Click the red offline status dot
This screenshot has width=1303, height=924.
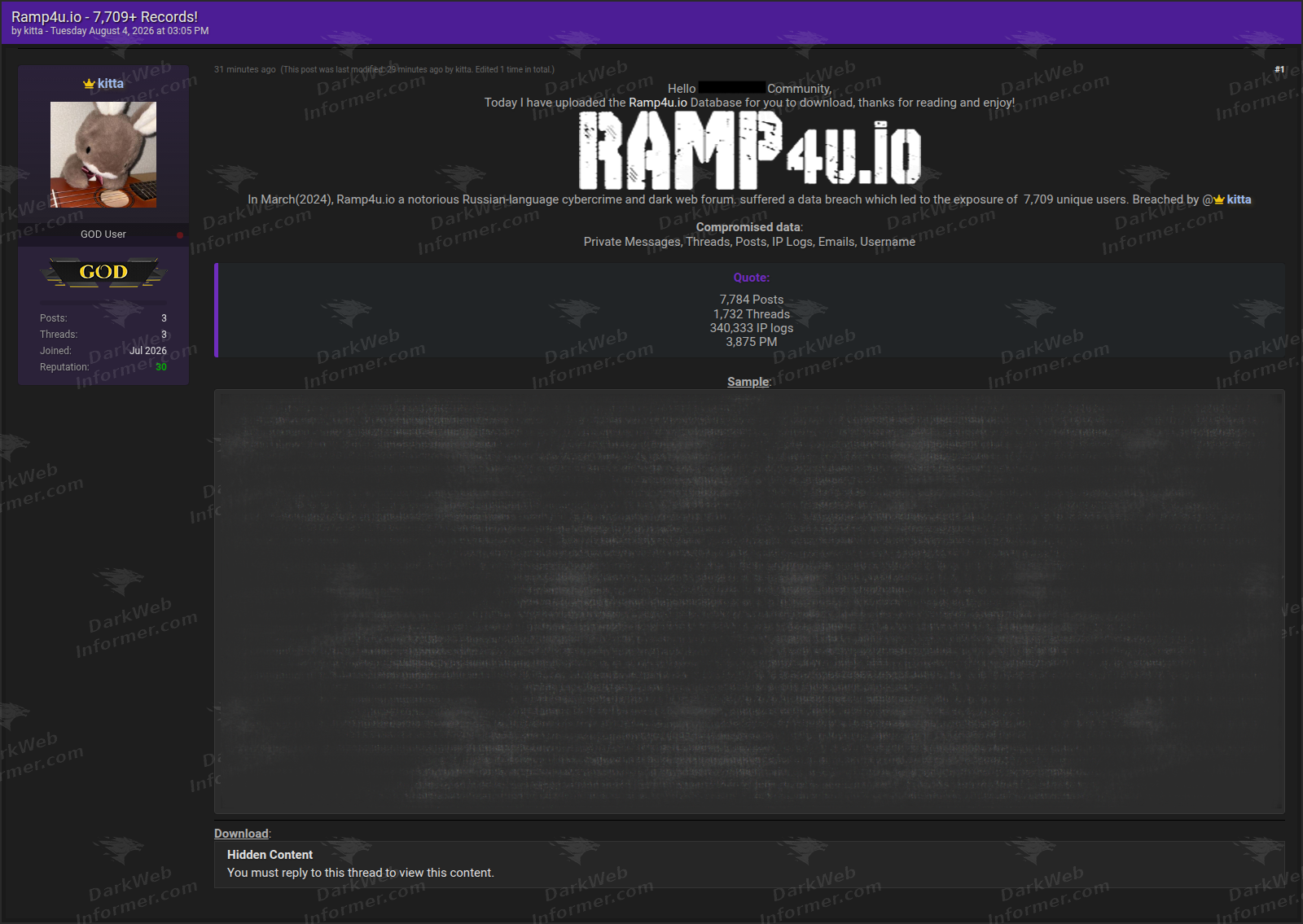[180, 235]
